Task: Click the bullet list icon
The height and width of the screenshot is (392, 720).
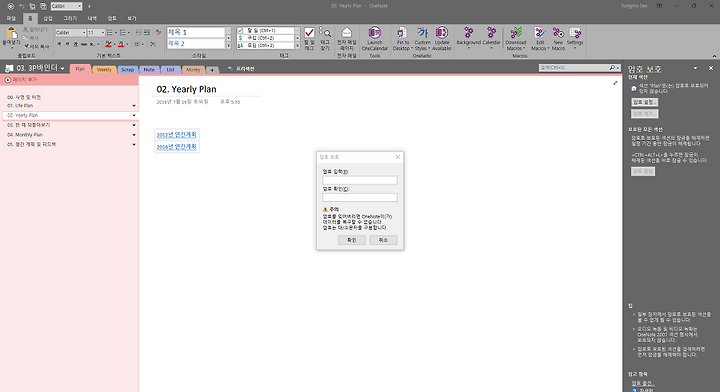Action: 109,33
